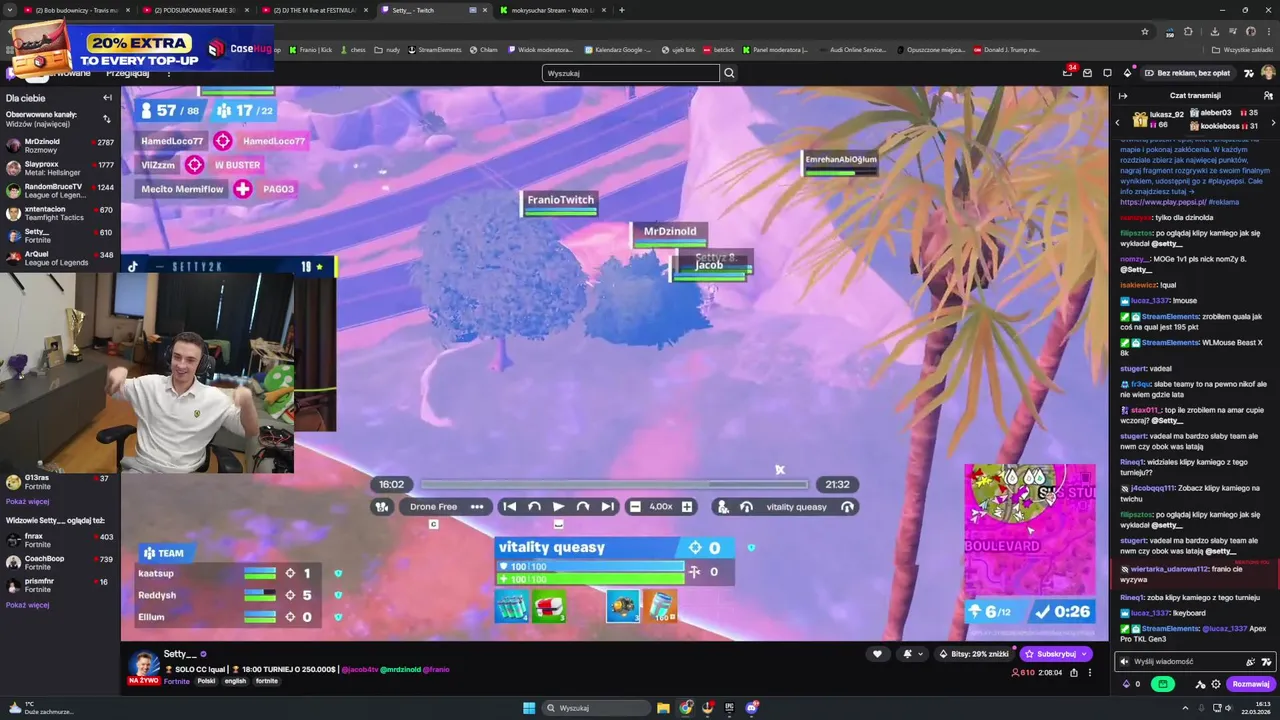Screen dimensions: 1280x720
Task: Open new browser tab plus button
Action: pyautogui.click(x=621, y=10)
